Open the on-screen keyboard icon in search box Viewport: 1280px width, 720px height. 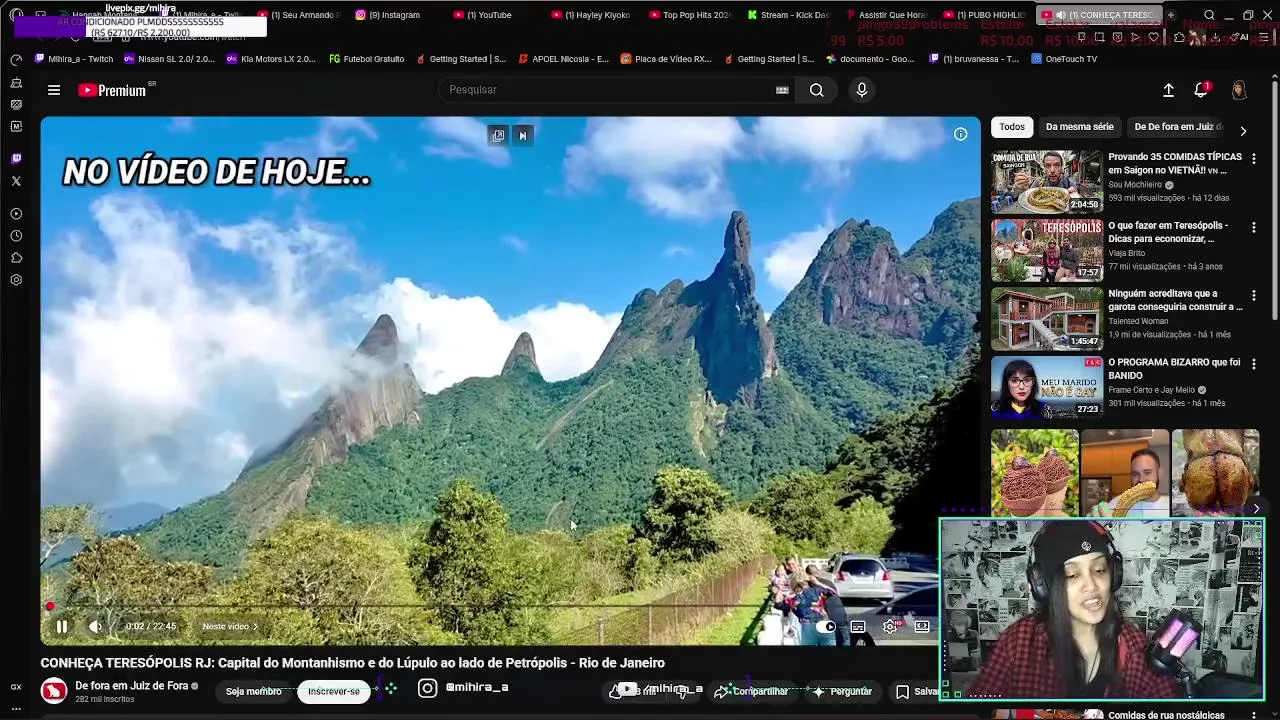tap(782, 90)
